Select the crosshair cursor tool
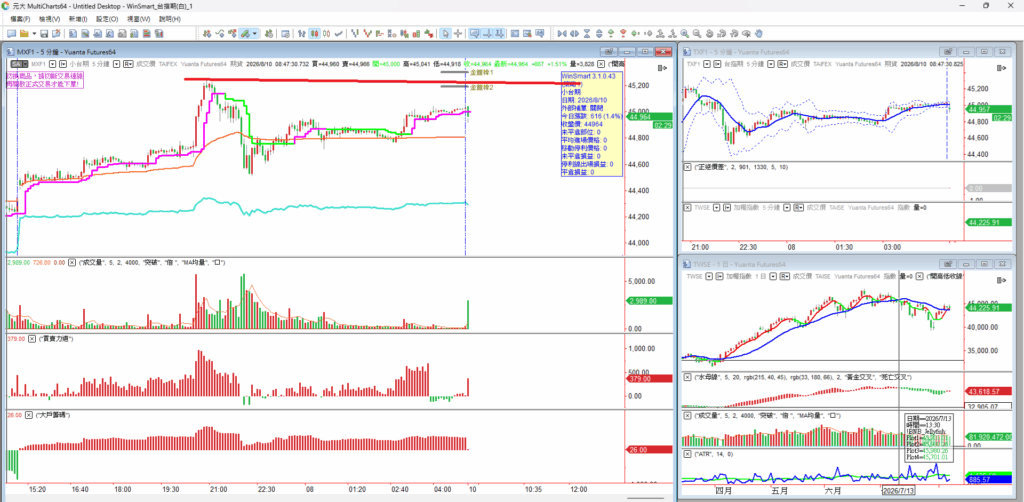Image resolution: width=1024 pixels, height=502 pixels. [458, 33]
